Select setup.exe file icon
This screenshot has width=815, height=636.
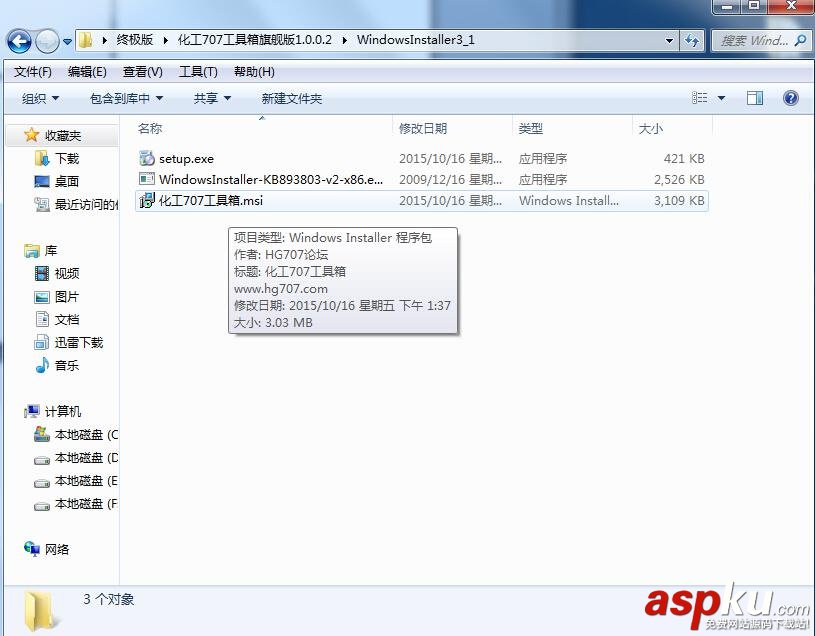pyautogui.click(x=147, y=158)
